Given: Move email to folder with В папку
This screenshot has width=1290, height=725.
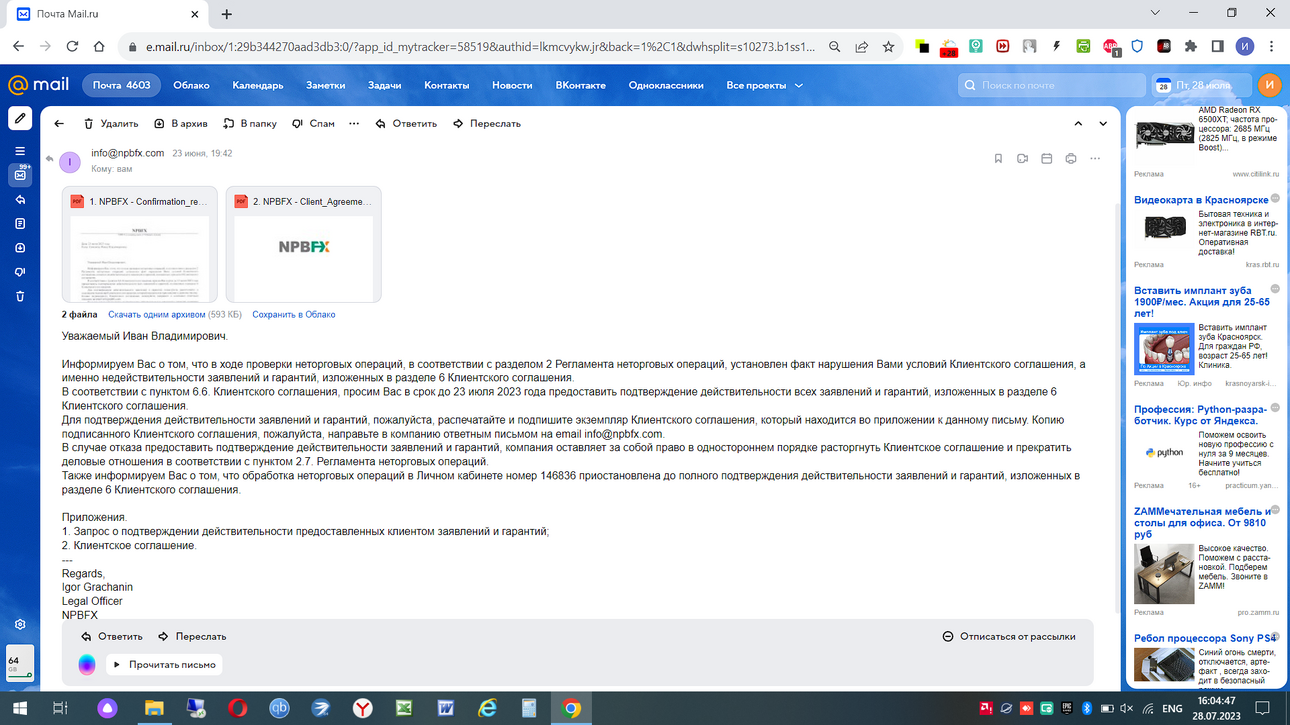Looking at the screenshot, I should [x=249, y=124].
